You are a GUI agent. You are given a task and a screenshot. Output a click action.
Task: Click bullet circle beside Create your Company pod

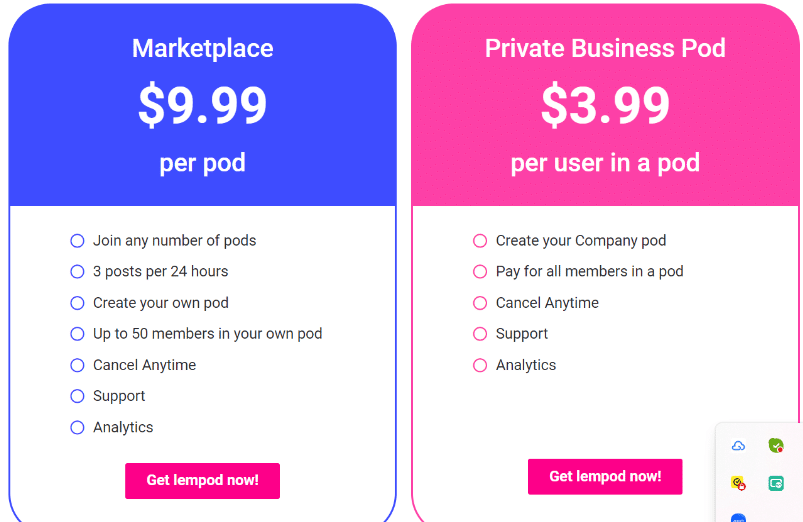[480, 241]
